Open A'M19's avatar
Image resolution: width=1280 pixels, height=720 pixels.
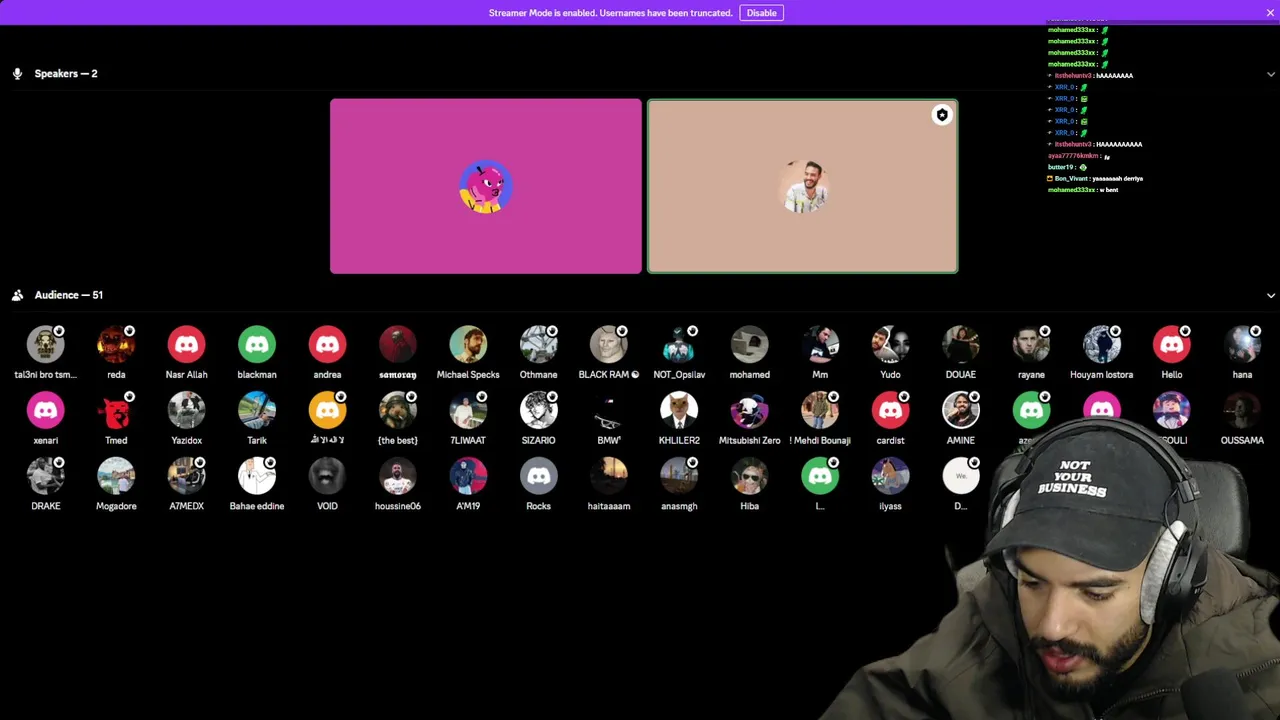pyautogui.click(x=468, y=477)
